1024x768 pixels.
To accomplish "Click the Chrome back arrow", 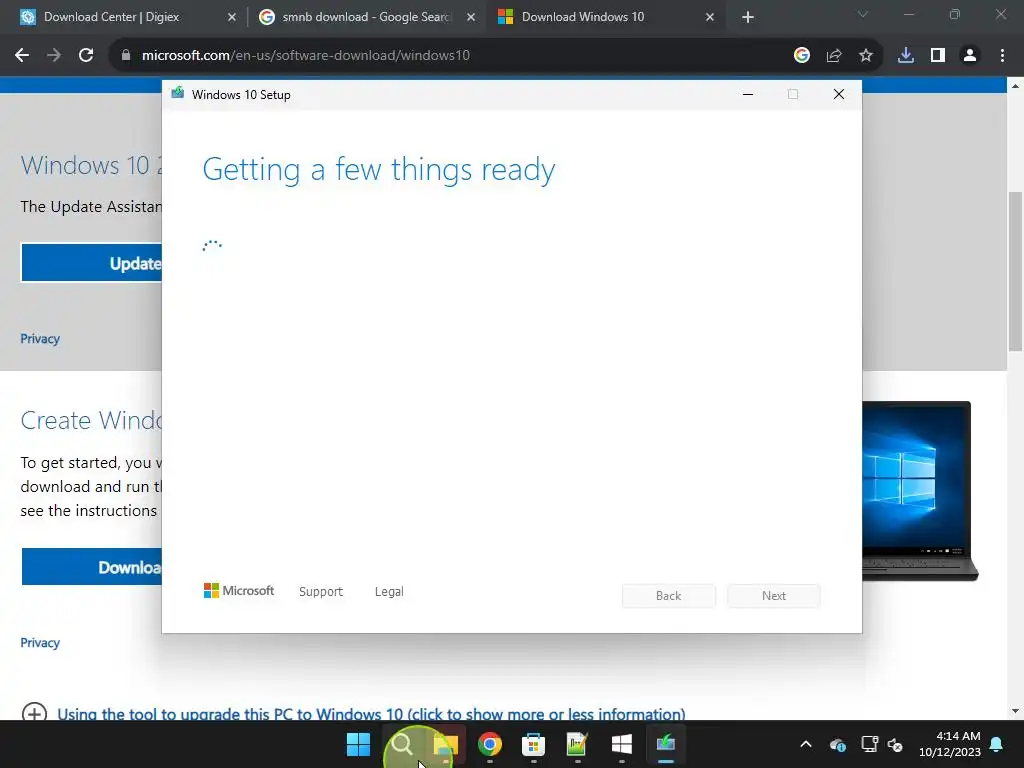I will (22, 56).
